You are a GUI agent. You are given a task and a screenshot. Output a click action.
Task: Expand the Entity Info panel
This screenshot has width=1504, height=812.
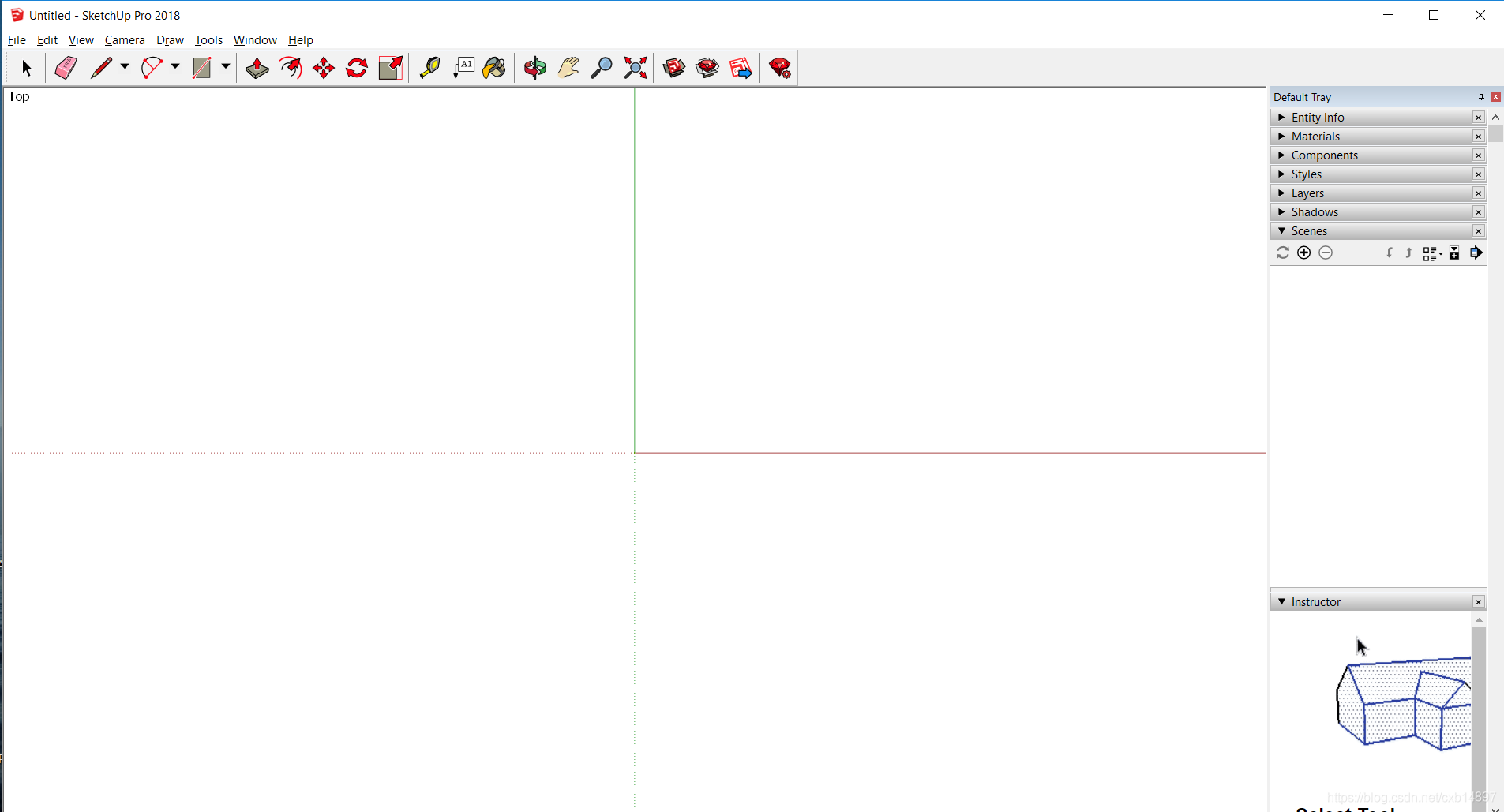(x=1281, y=117)
